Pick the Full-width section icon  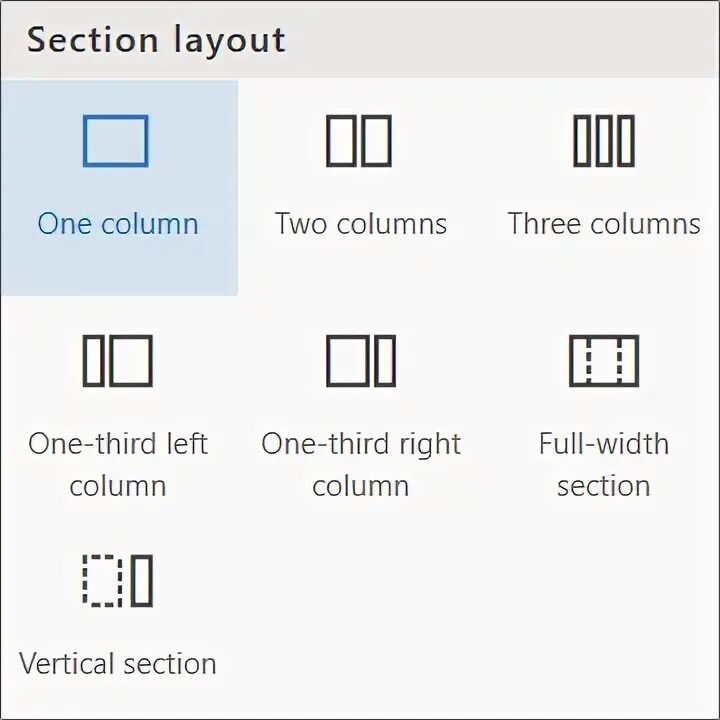[x=603, y=361]
